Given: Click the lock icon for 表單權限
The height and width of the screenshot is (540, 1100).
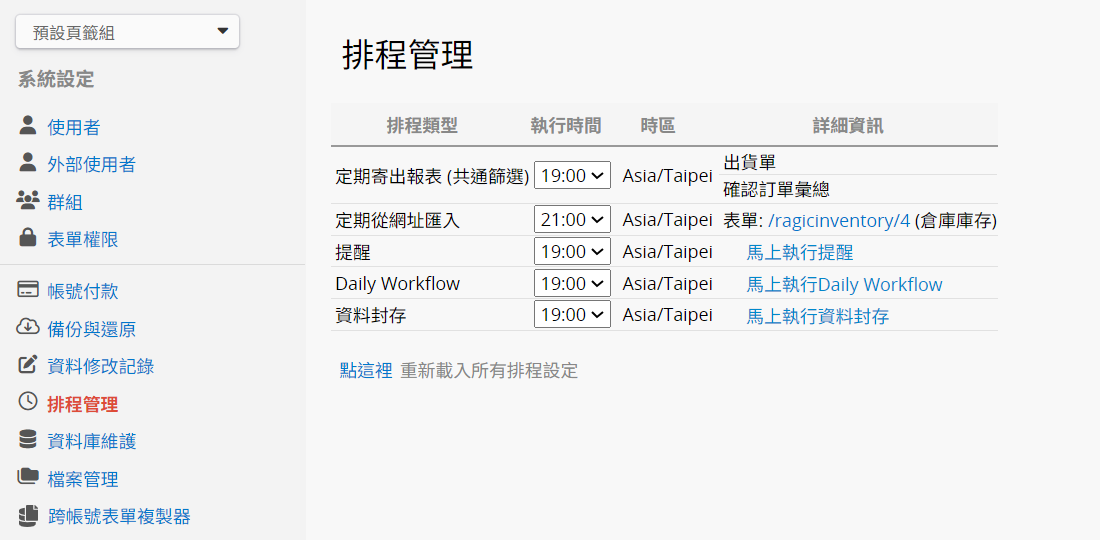Looking at the screenshot, I should click(x=28, y=238).
